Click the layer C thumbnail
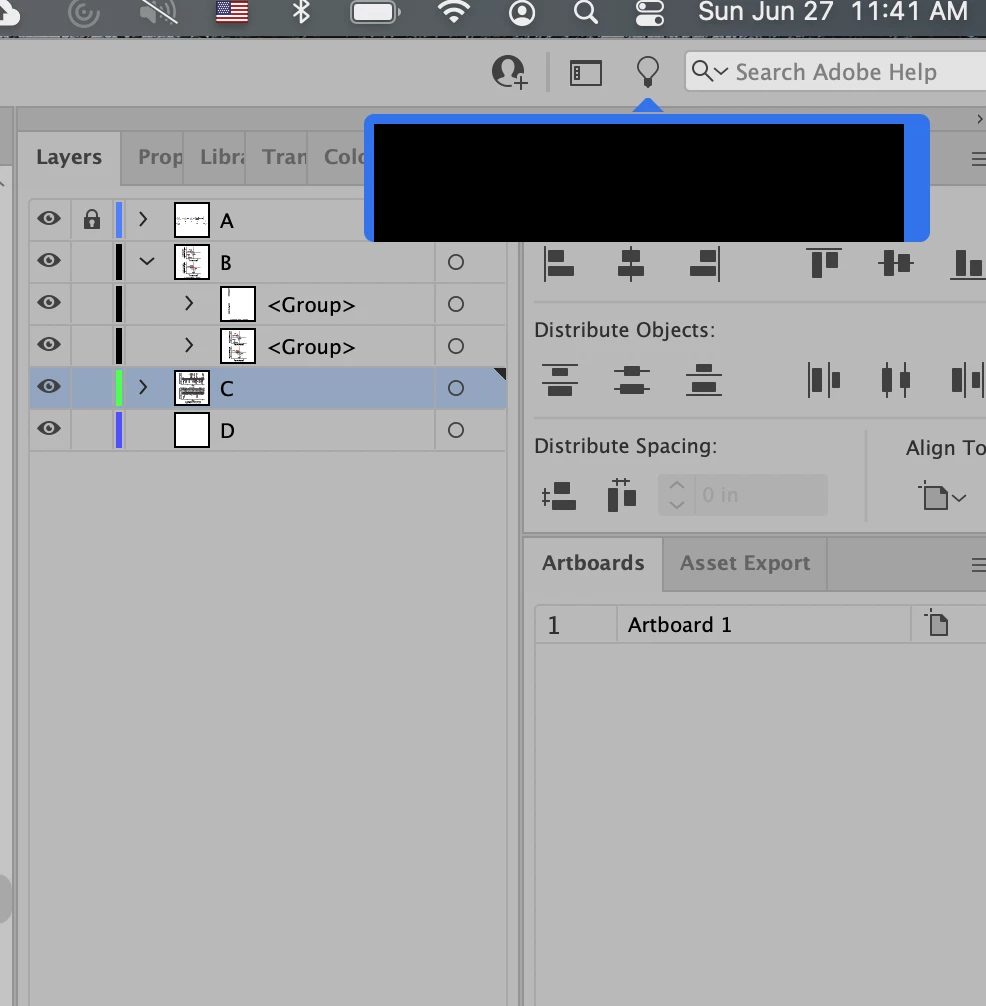Screen dimensions: 986x1006 [192, 388]
